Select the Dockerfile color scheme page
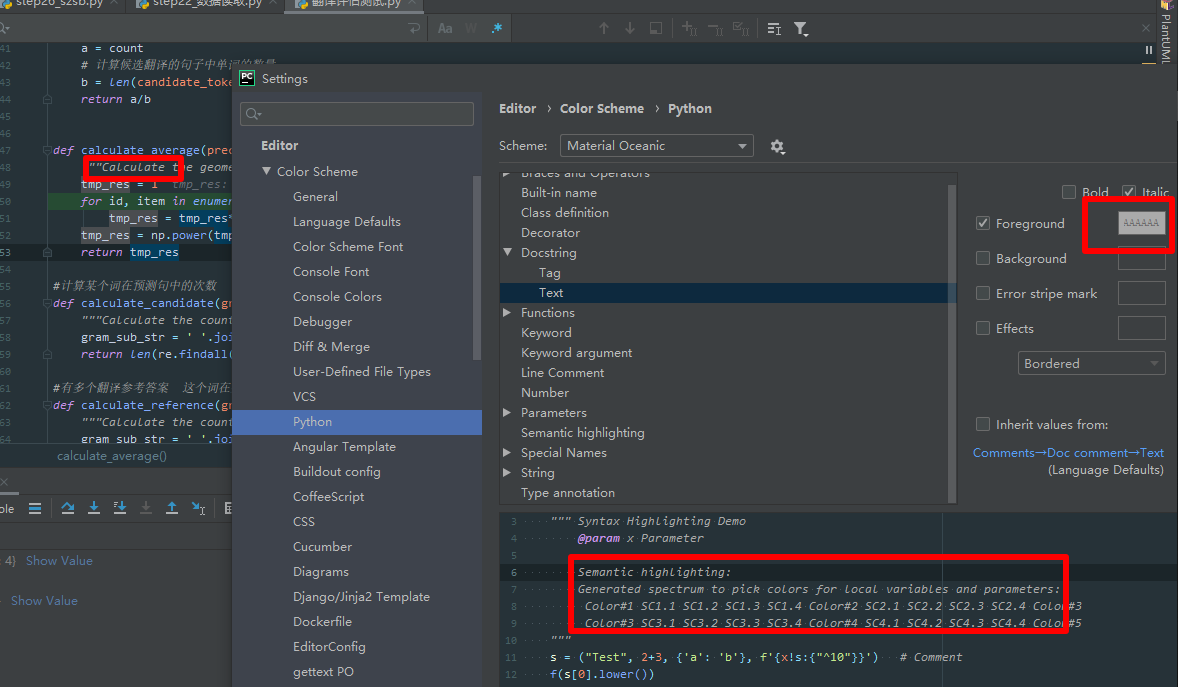The image size is (1178, 687). (322, 622)
